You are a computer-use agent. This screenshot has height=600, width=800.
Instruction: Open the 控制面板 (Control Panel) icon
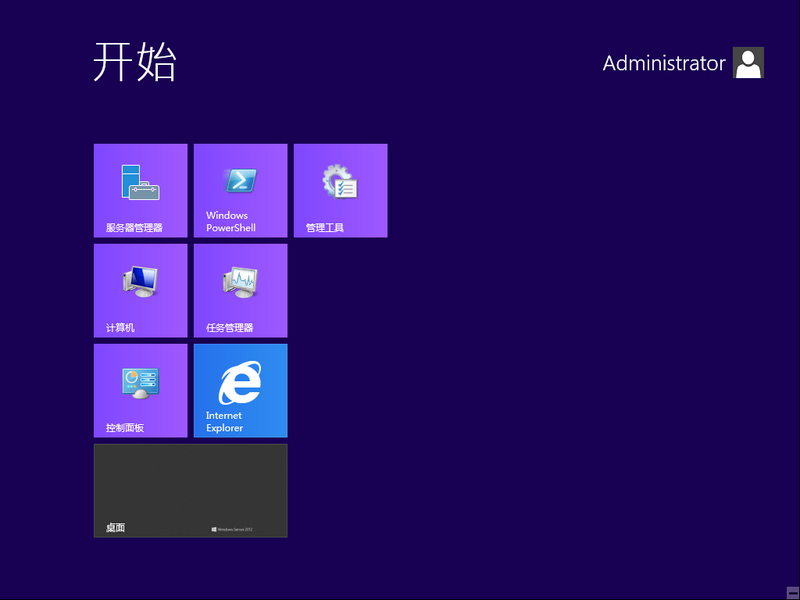click(x=140, y=383)
